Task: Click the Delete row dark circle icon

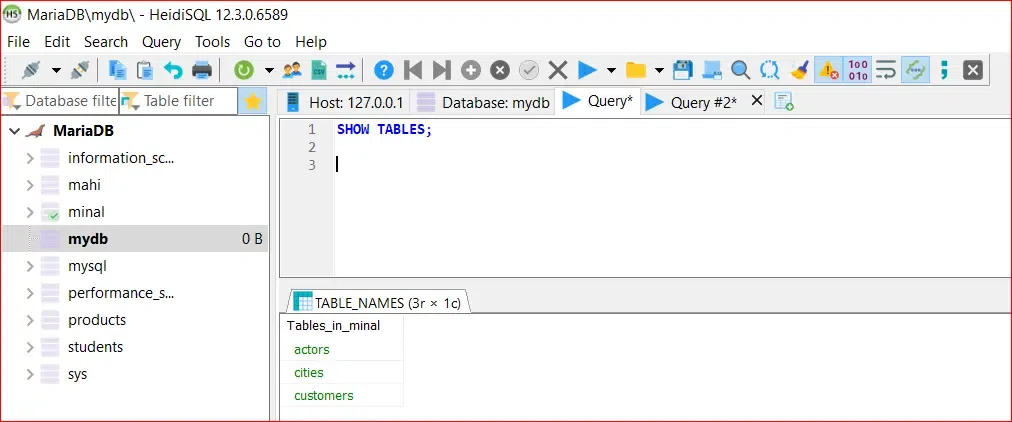Action: click(500, 70)
